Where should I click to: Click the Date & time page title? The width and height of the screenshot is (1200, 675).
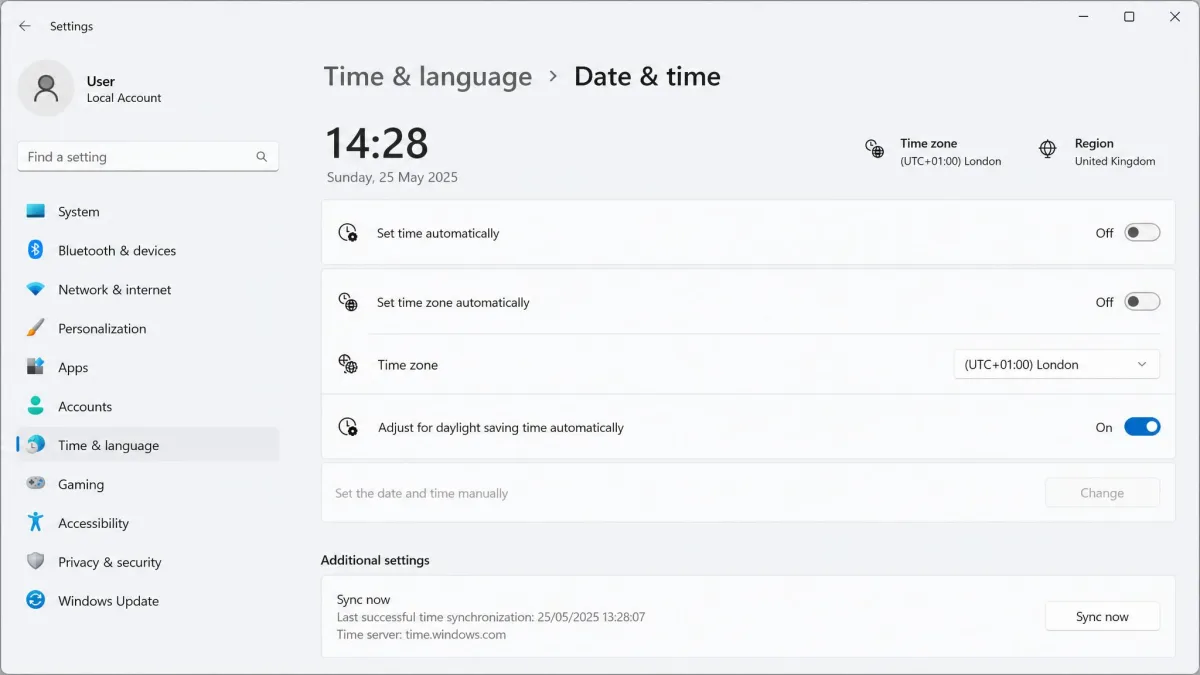coord(647,77)
